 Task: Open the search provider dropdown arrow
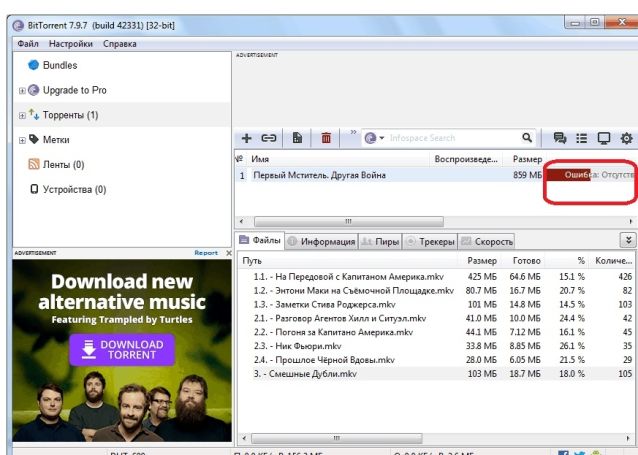point(382,138)
